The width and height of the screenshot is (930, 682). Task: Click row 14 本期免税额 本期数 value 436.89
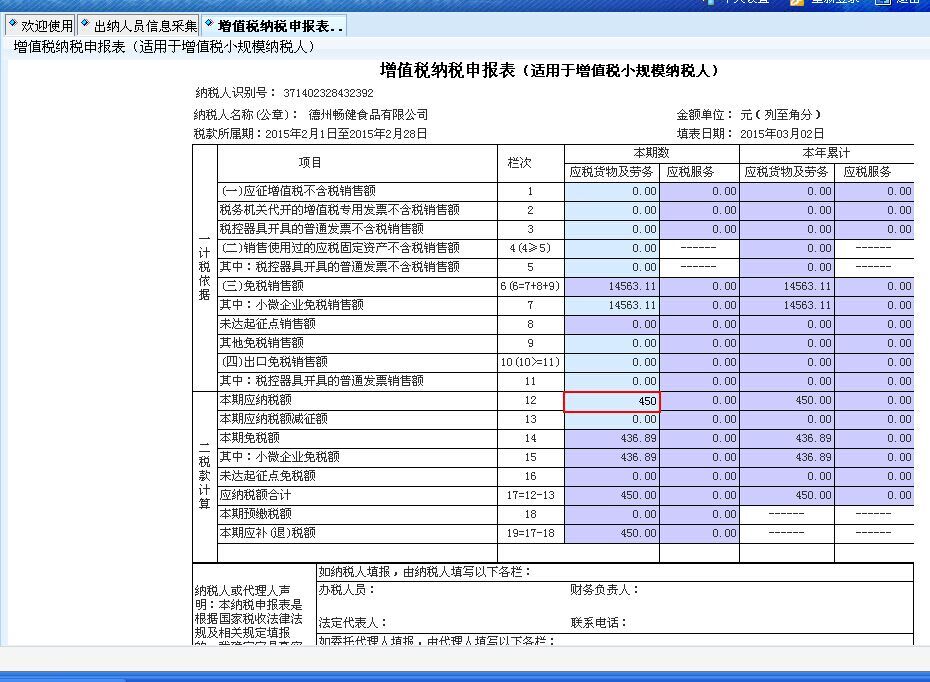(611, 438)
